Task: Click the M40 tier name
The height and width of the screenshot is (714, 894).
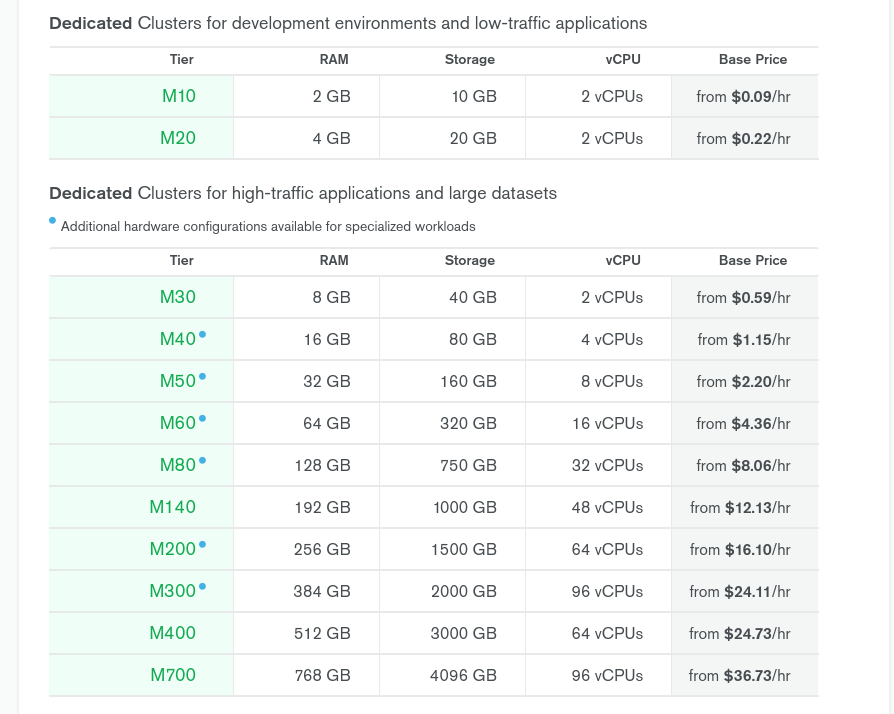Action: tap(177, 340)
